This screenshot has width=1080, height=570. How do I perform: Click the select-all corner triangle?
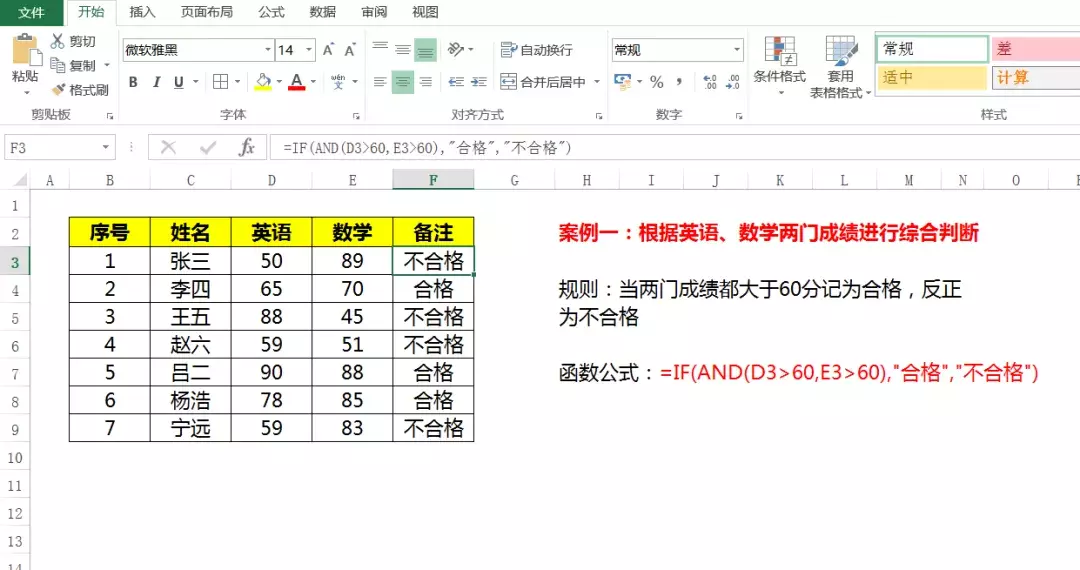(21, 180)
